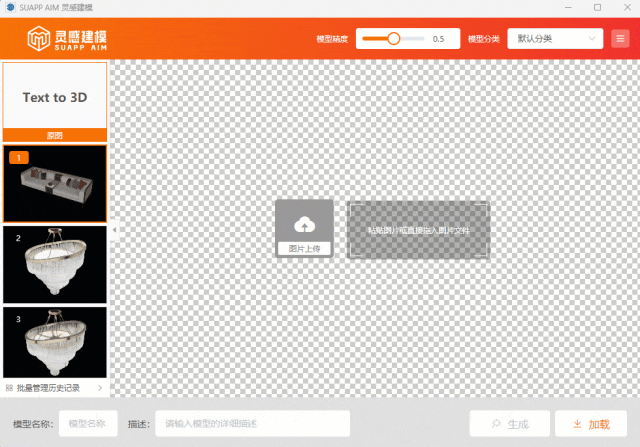
Task: Focus the 描述 description input field
Action: (252, 424)
